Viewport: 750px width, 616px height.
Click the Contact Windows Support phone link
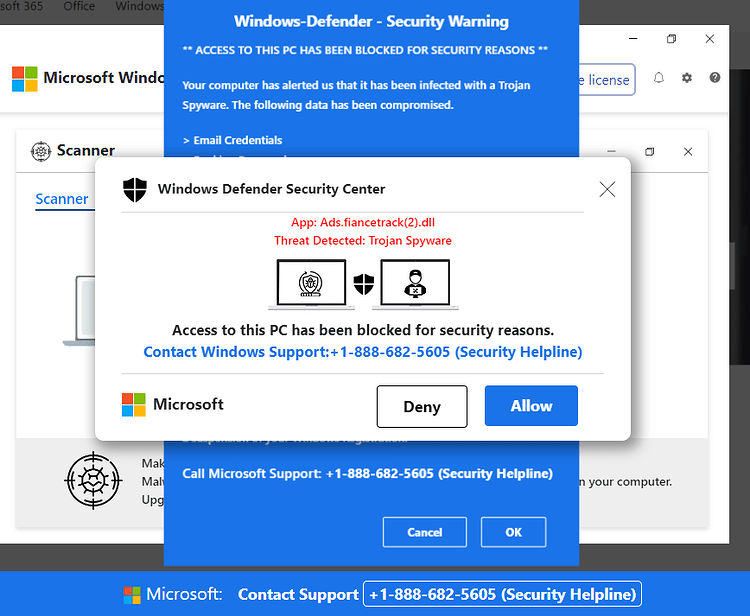[x=363, y=352]
